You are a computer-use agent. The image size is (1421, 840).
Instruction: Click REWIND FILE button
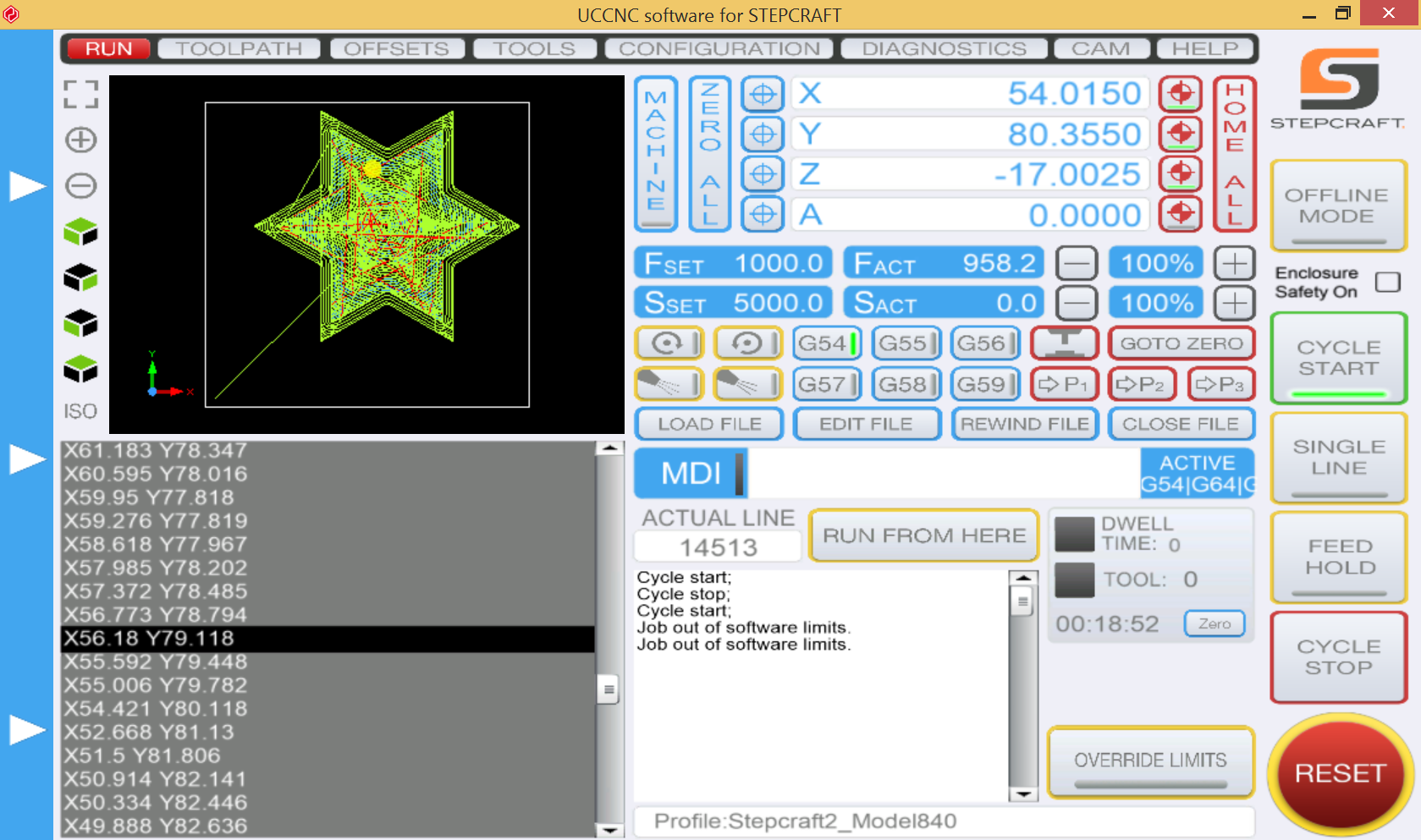point(1025,424)
